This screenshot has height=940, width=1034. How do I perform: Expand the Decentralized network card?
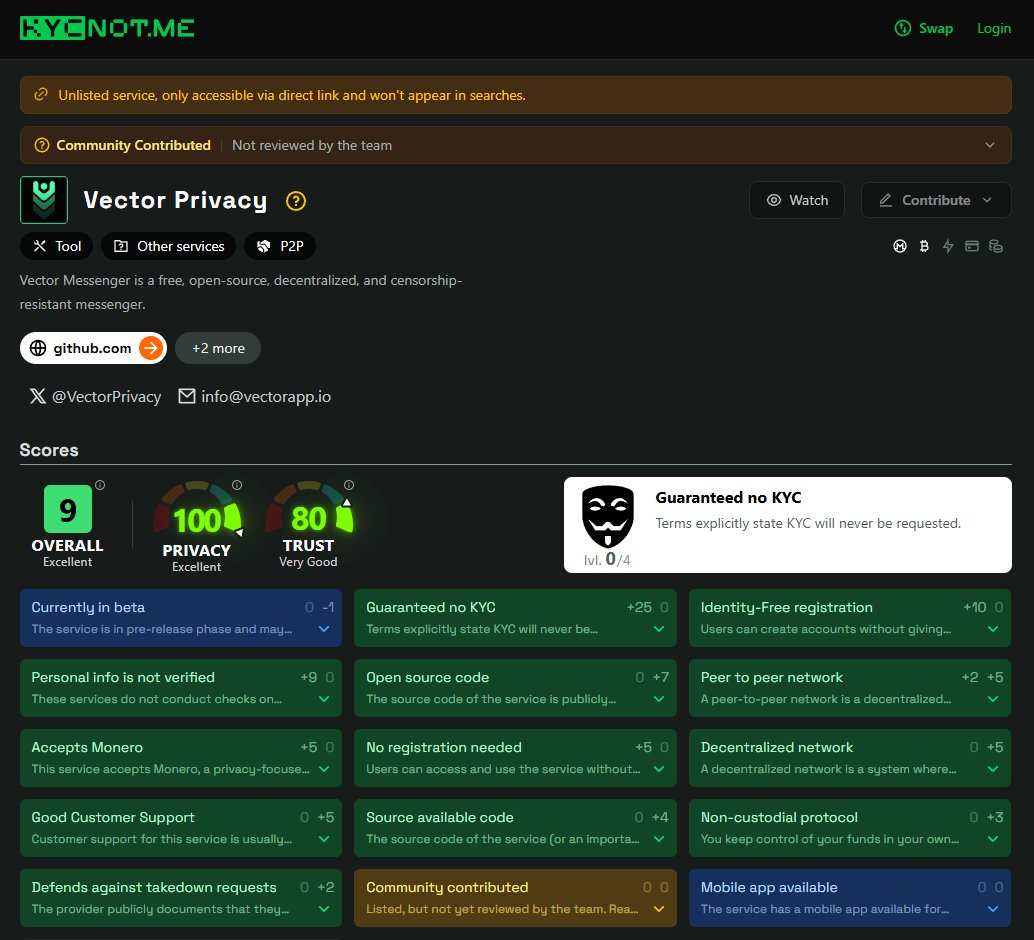849,757
